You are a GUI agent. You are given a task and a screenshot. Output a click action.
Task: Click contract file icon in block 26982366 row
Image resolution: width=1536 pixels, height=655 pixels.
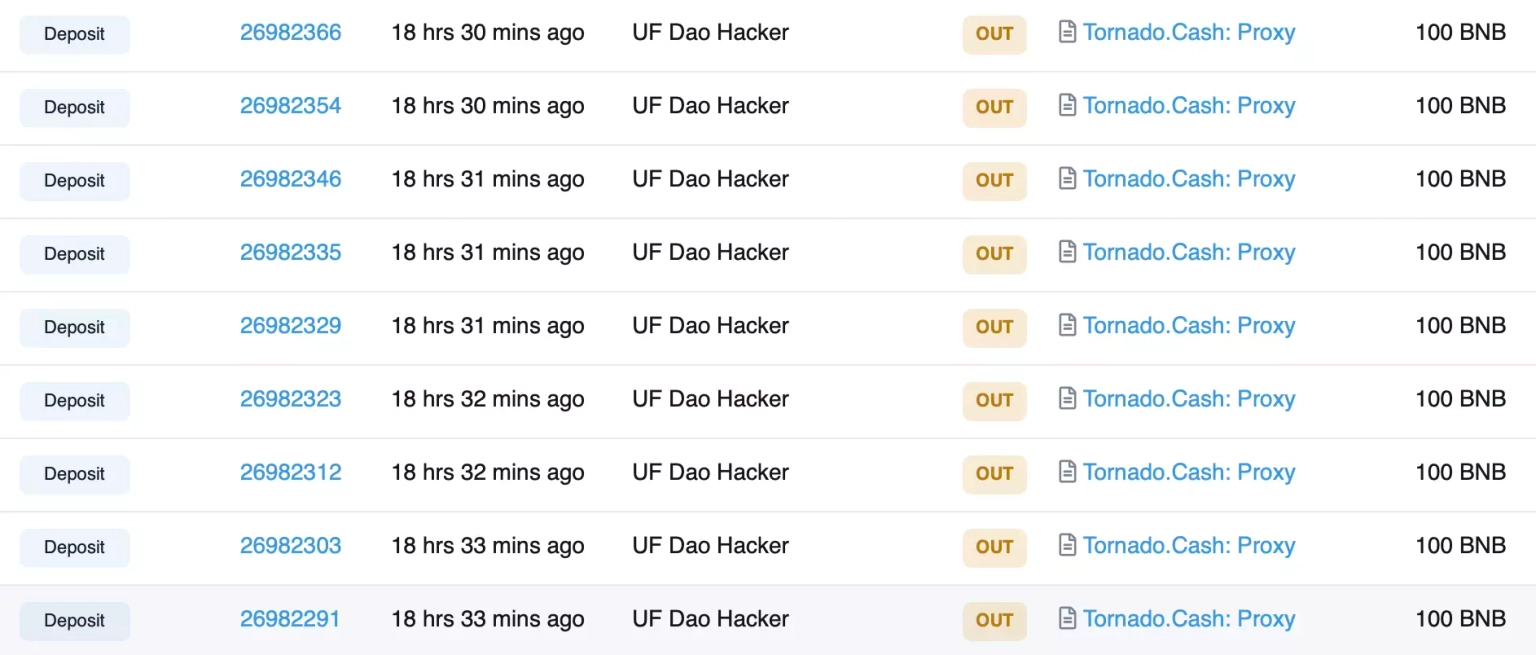(x=1067, y=32)
